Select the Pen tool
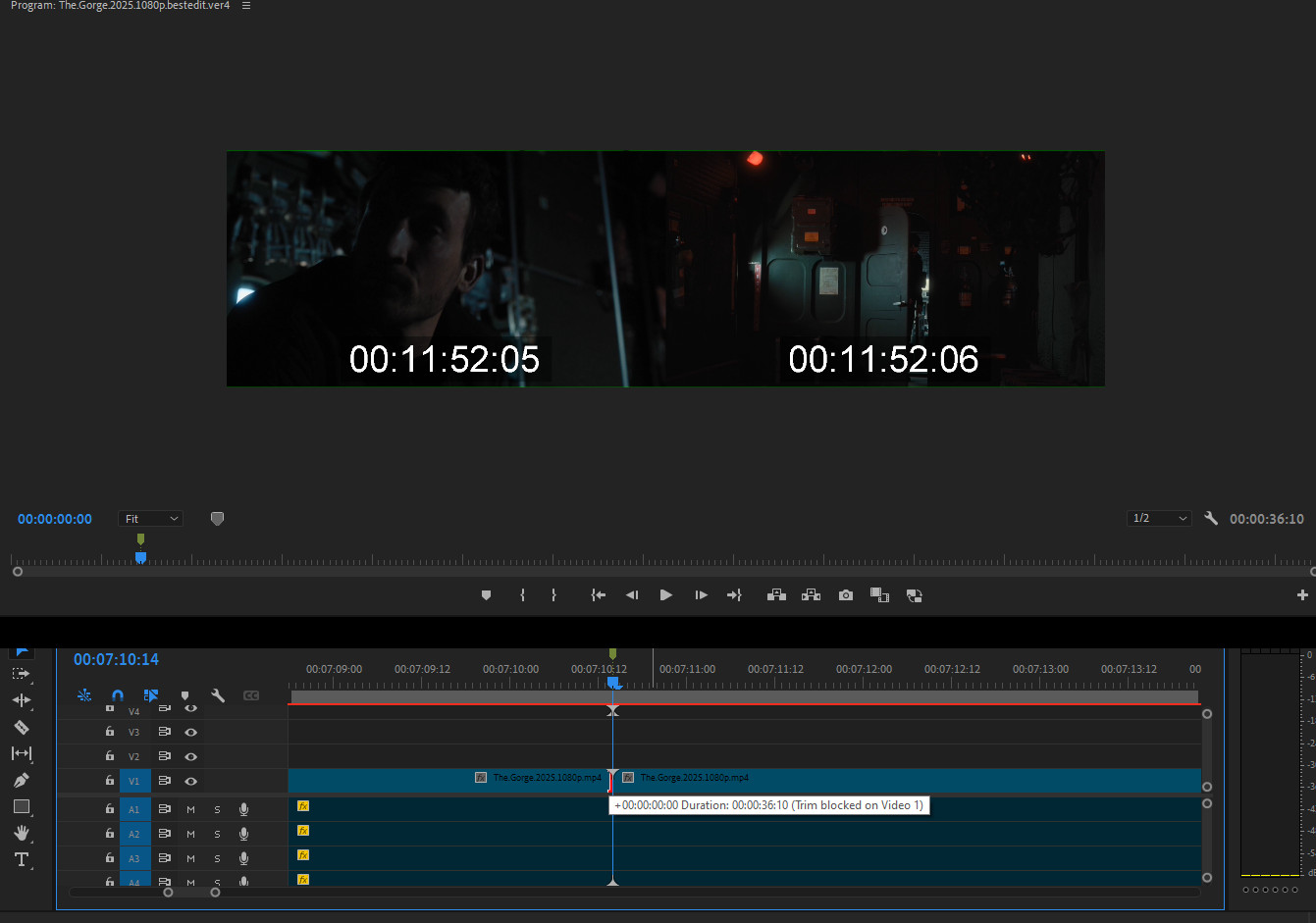This screenshot has width=1316, height=923. 22,780
